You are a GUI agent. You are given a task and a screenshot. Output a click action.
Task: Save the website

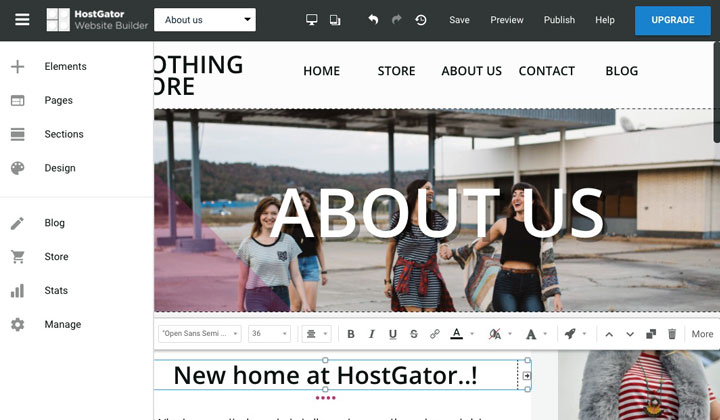(459, 20)
